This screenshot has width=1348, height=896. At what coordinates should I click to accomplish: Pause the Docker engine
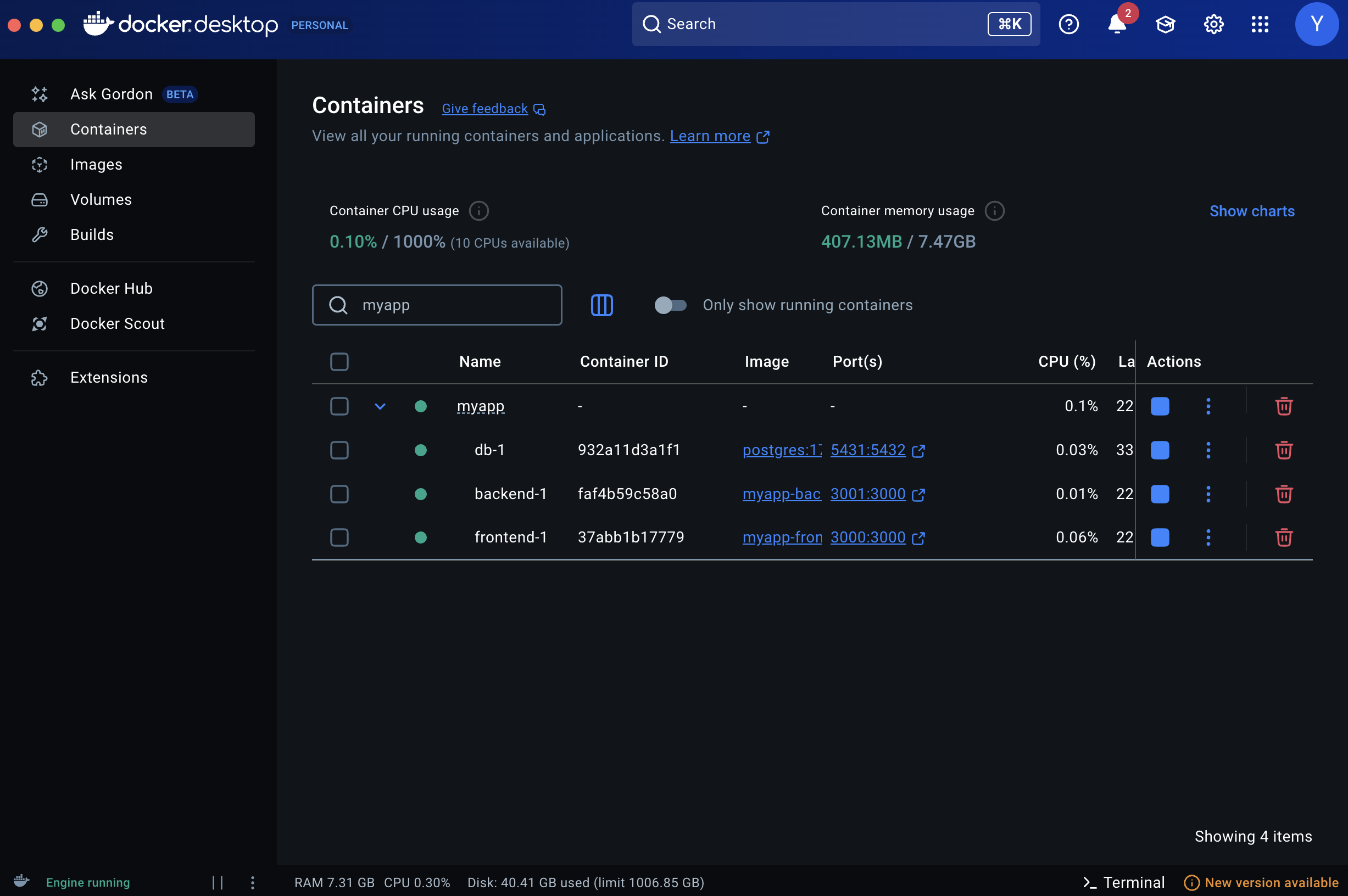coord(217,882)
